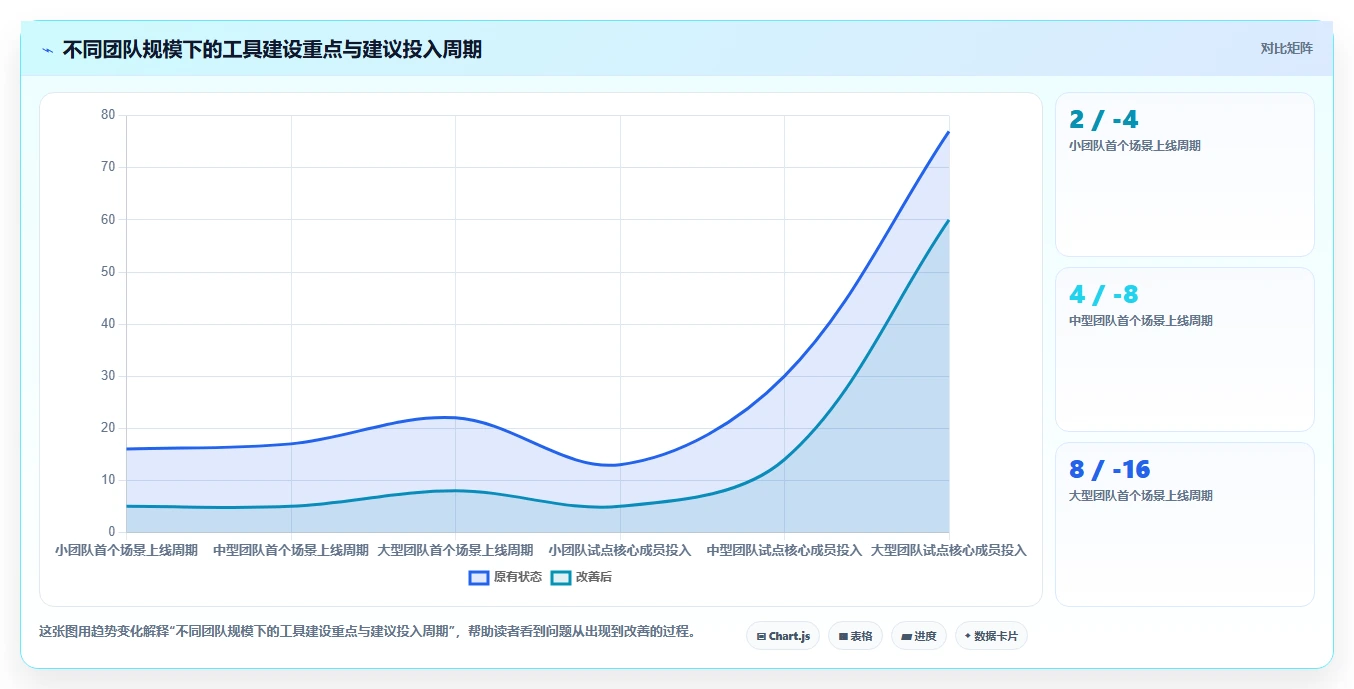Click the 原有状态 legend label

click(518, 577)
